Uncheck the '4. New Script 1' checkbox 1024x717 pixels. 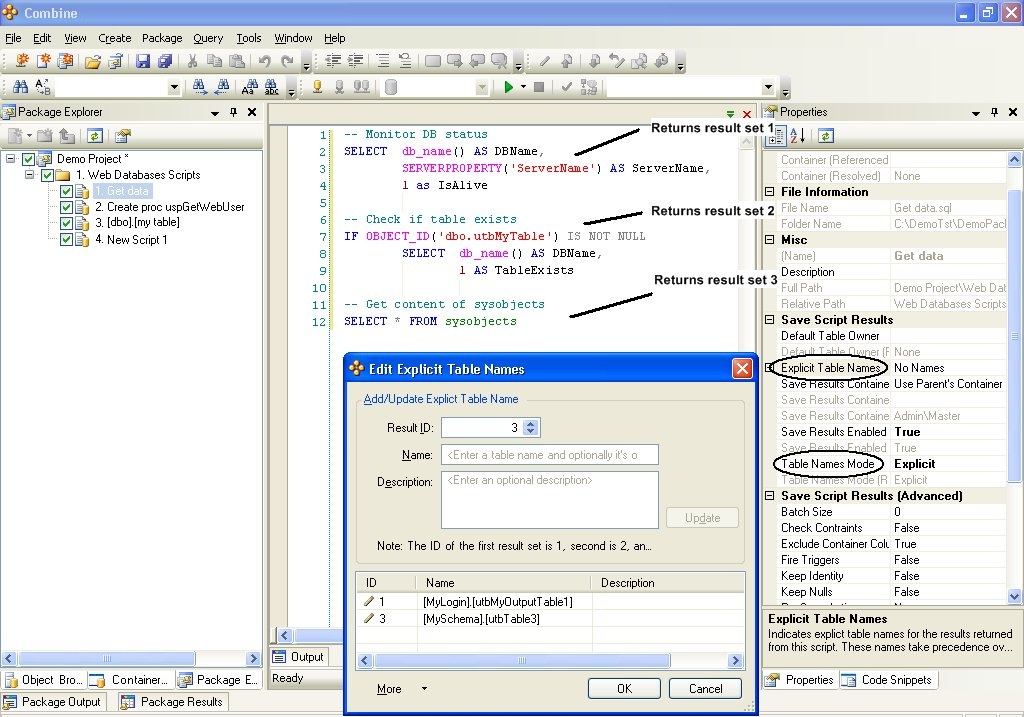coord(66,240)
